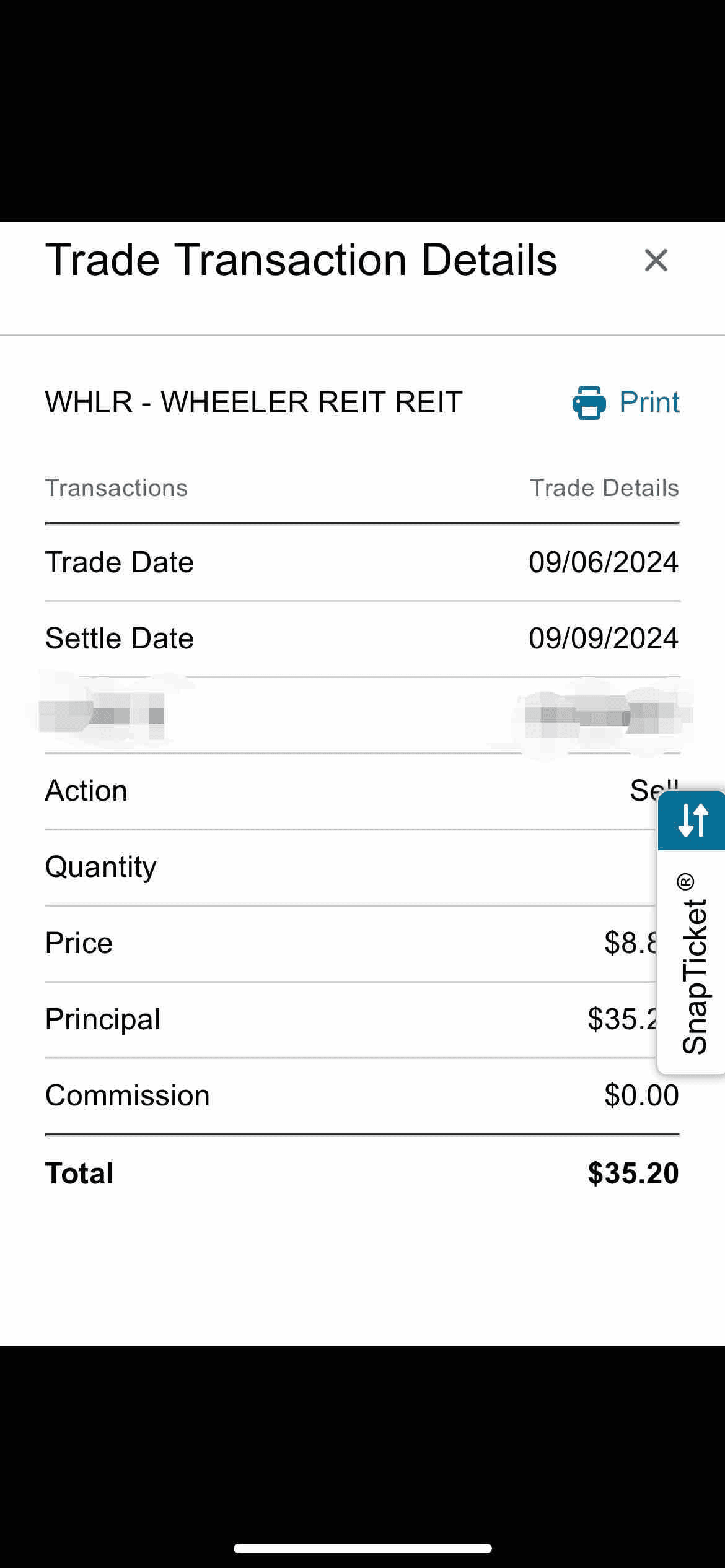Click the Trade Date value 09/06/2024
The width and height of the screenshot is (725, 1568).
(x=604, y=562)
